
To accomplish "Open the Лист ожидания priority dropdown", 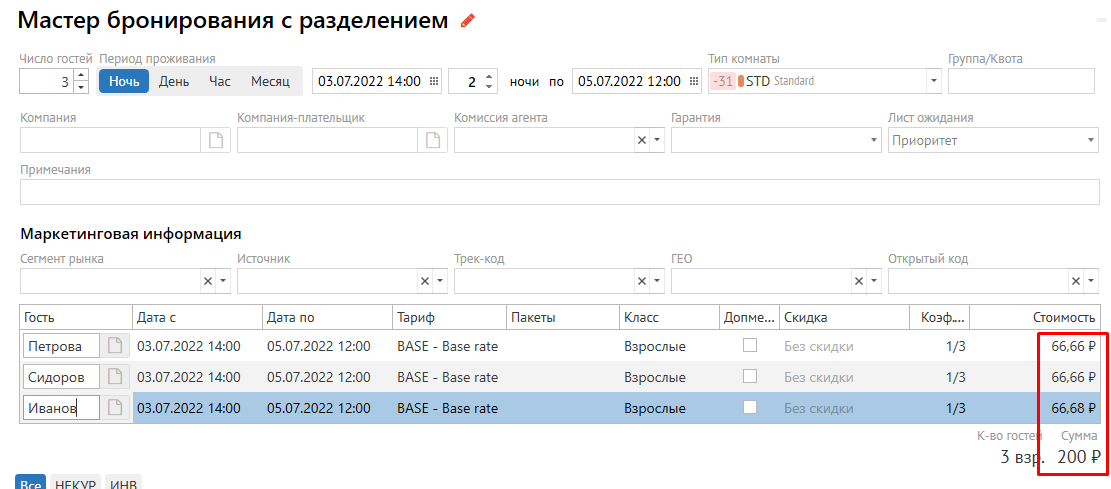I will point(1091,141).
